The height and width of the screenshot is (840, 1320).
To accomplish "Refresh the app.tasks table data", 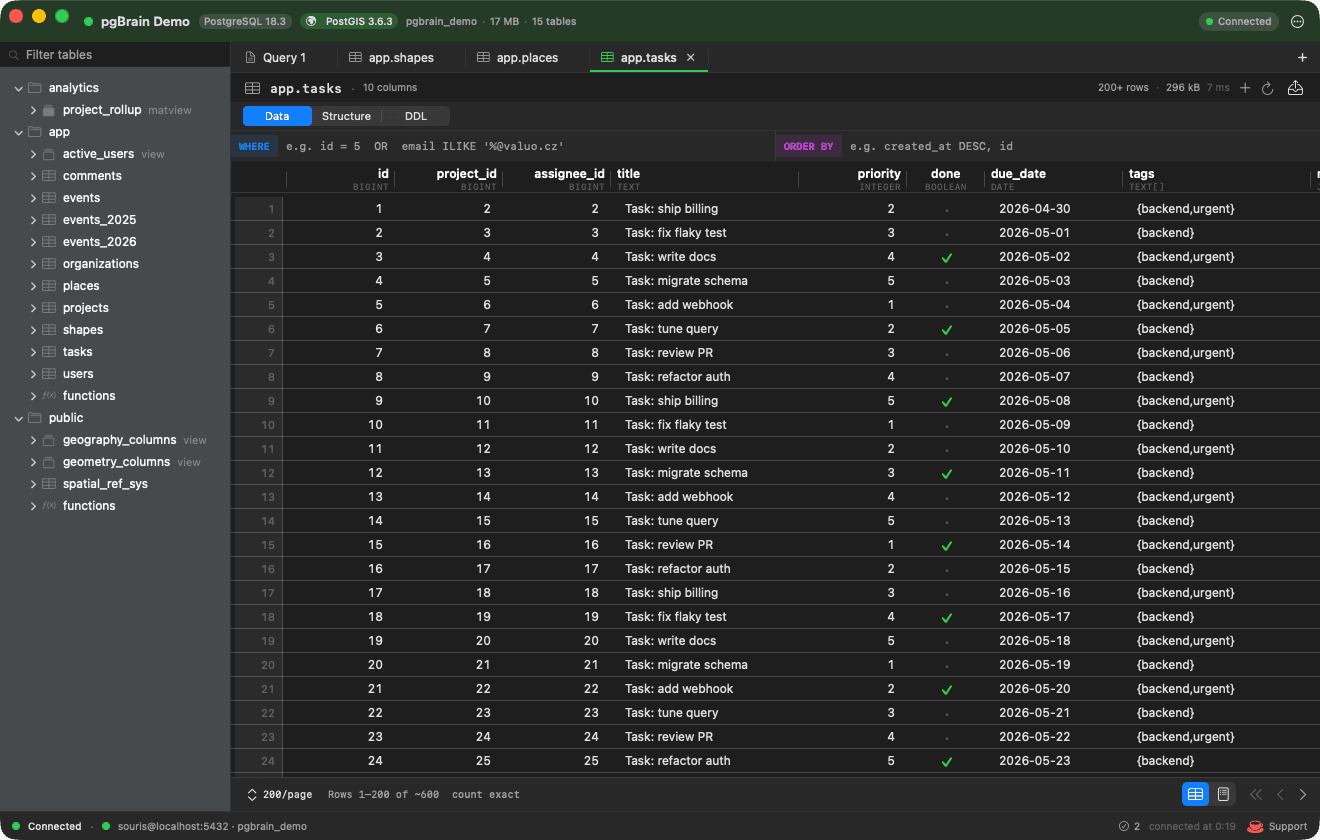I will coord(1268,88).
